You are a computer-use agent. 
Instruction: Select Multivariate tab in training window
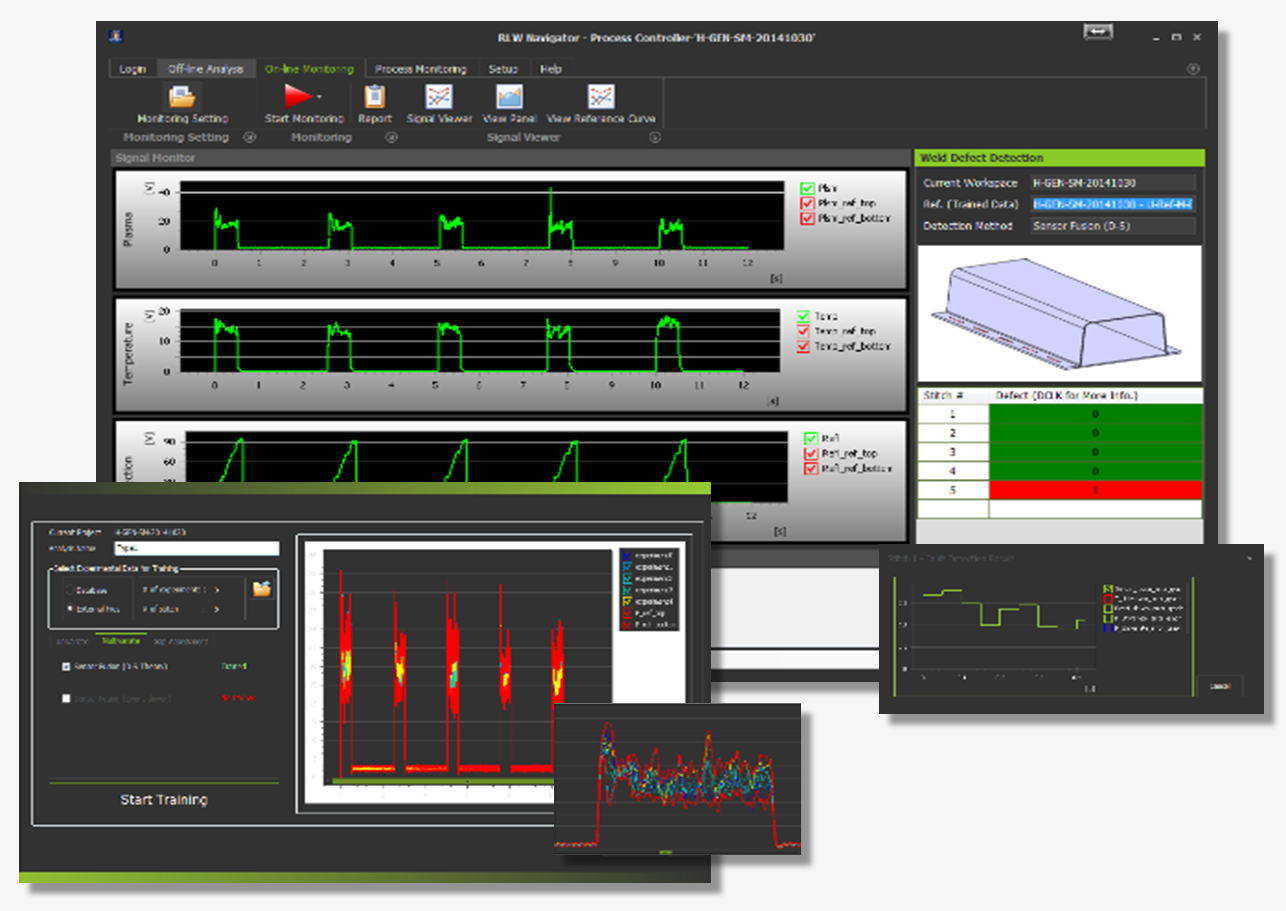click(x=120, y=641)
